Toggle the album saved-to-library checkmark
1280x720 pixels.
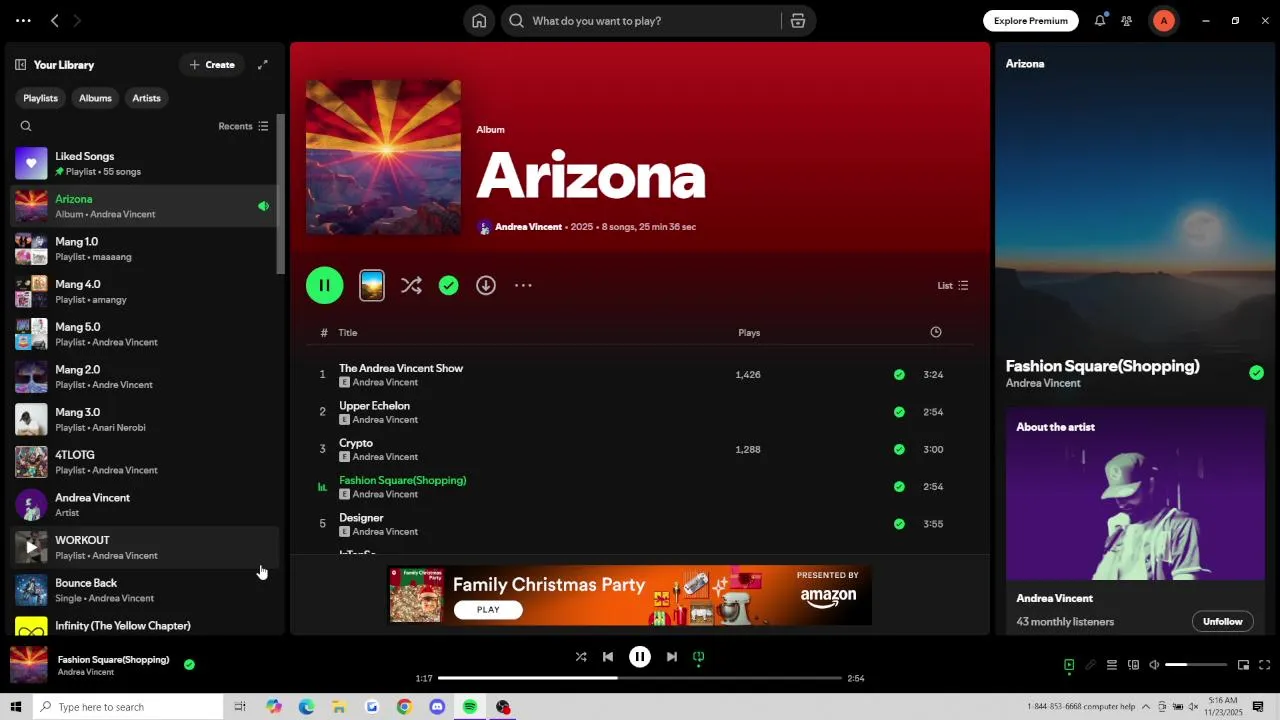click(x=448, y=285)
